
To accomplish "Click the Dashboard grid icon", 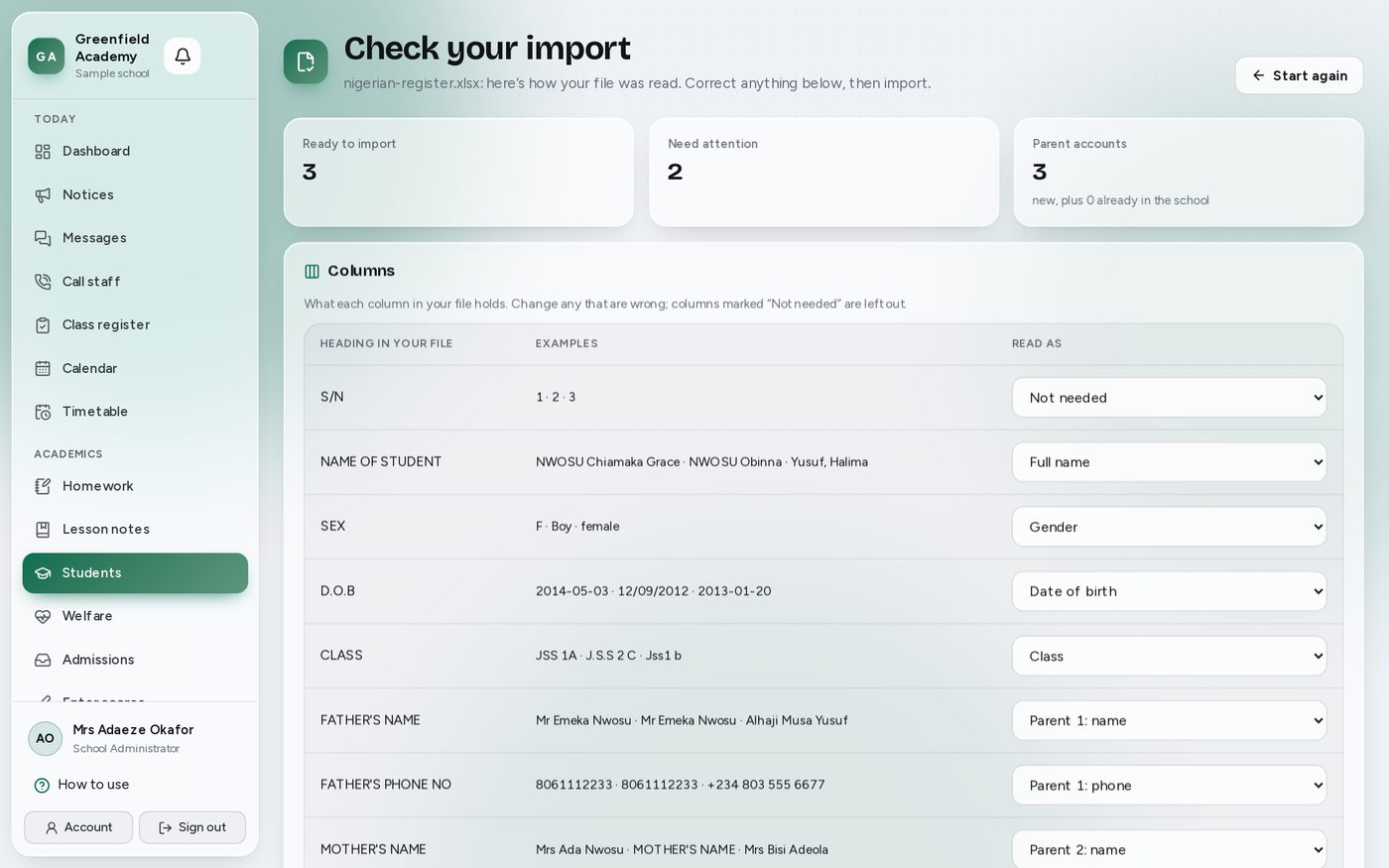I will pos(43,152).
